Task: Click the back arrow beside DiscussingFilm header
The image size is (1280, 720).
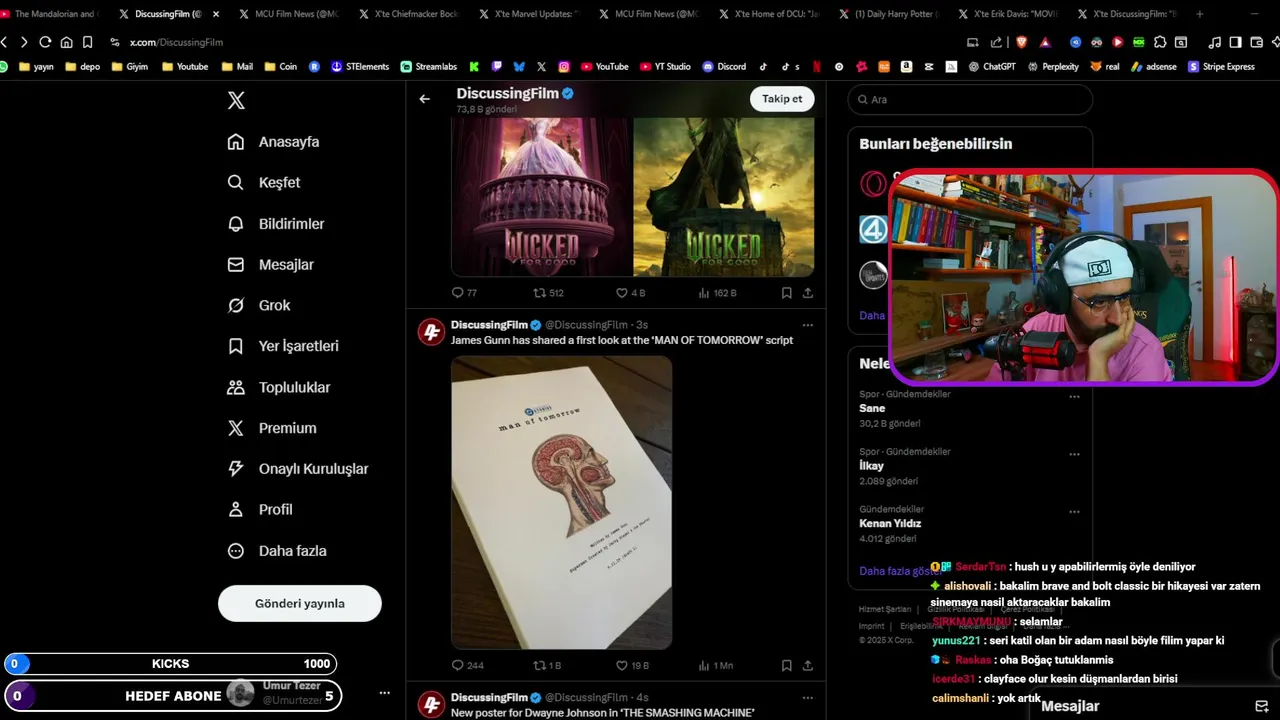Action: click(x=425, y=99)
